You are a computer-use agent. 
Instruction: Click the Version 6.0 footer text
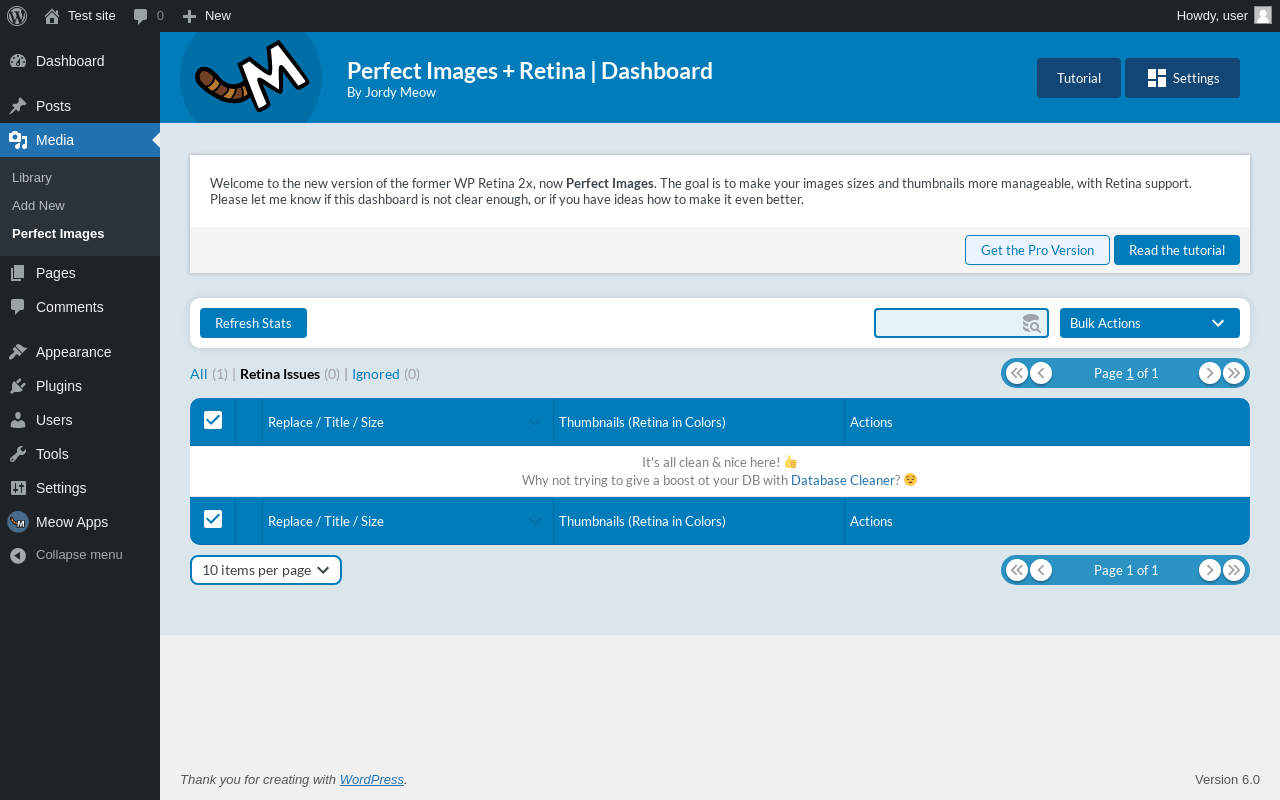coord(1227,779)
